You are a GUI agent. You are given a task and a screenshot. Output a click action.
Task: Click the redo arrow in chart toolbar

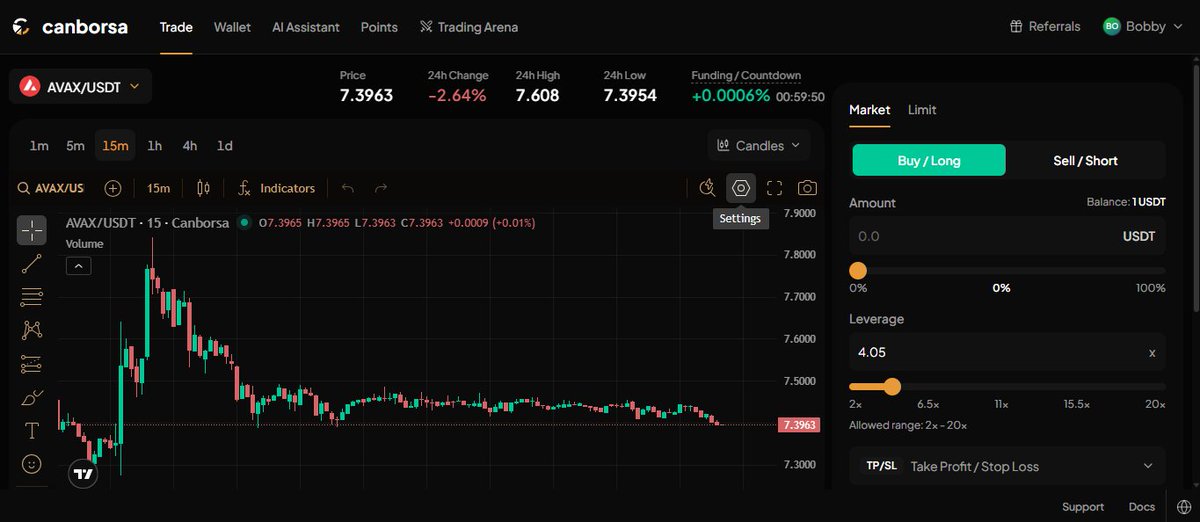[x=380, y=188]
